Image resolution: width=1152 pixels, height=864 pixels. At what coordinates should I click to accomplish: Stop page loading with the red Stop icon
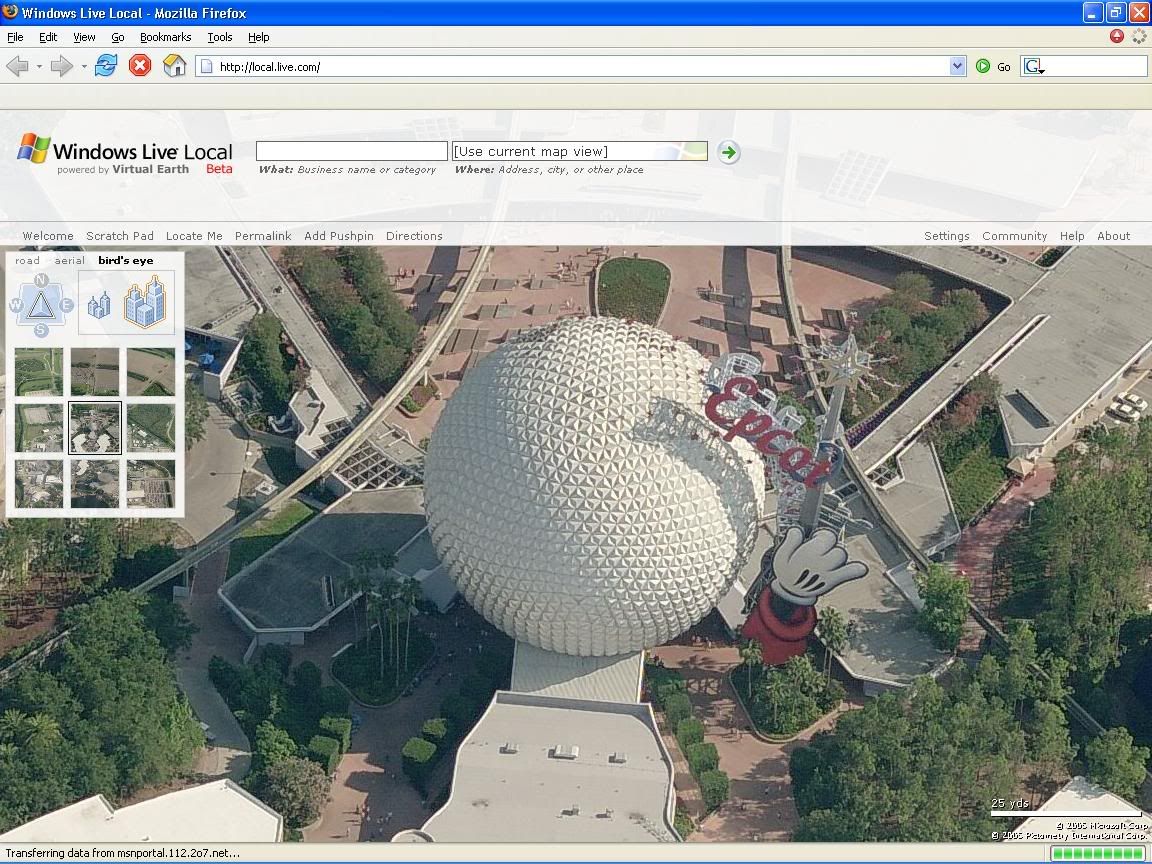coord(140,65)
